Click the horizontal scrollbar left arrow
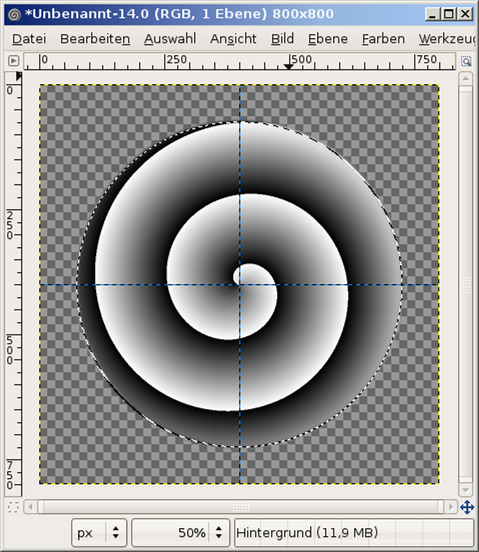479x552 pixels. coord(30,507)
